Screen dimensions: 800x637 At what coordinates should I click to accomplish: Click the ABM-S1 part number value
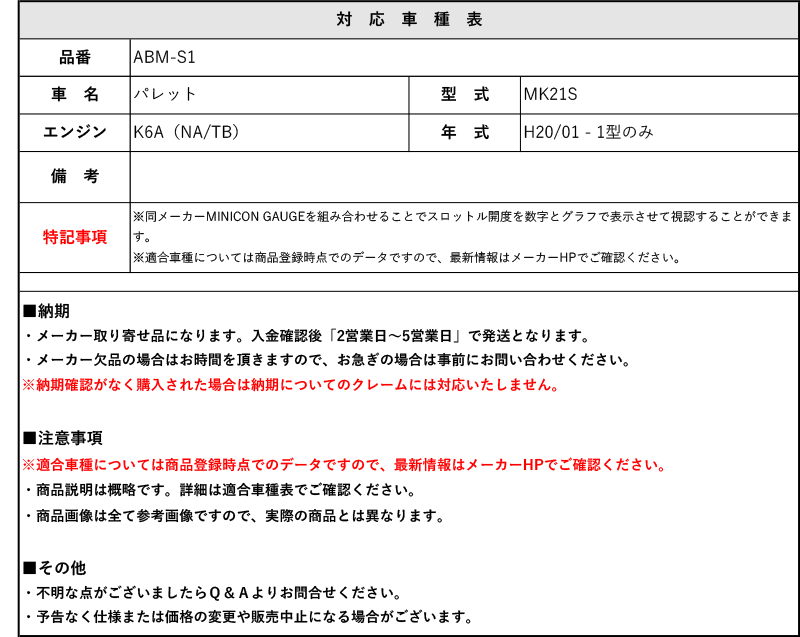164,58
